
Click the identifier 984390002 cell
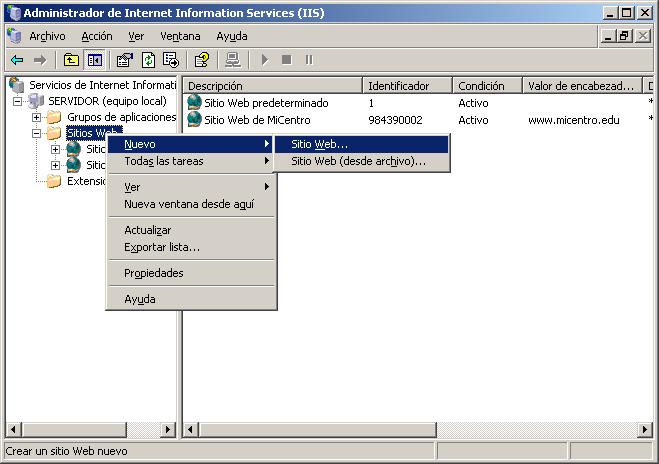(395, 120)
